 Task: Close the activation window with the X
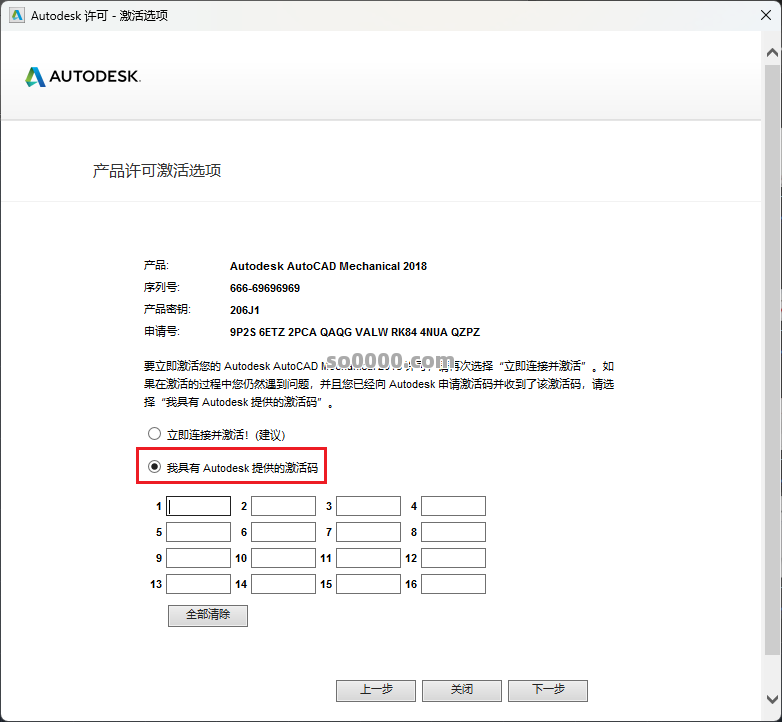(x=757, y=15)
